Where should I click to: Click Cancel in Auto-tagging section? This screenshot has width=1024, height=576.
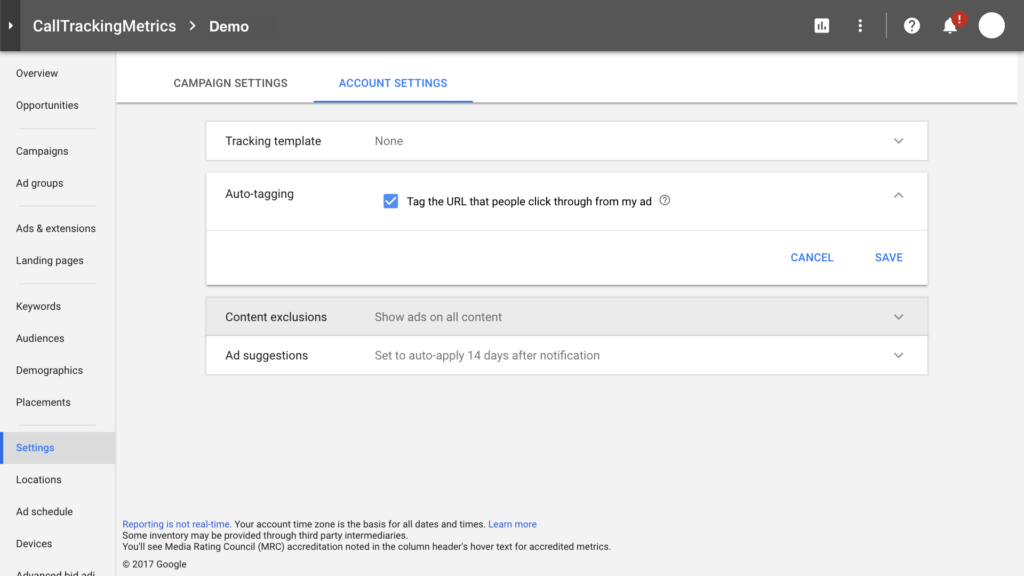[x=811, y=257]
